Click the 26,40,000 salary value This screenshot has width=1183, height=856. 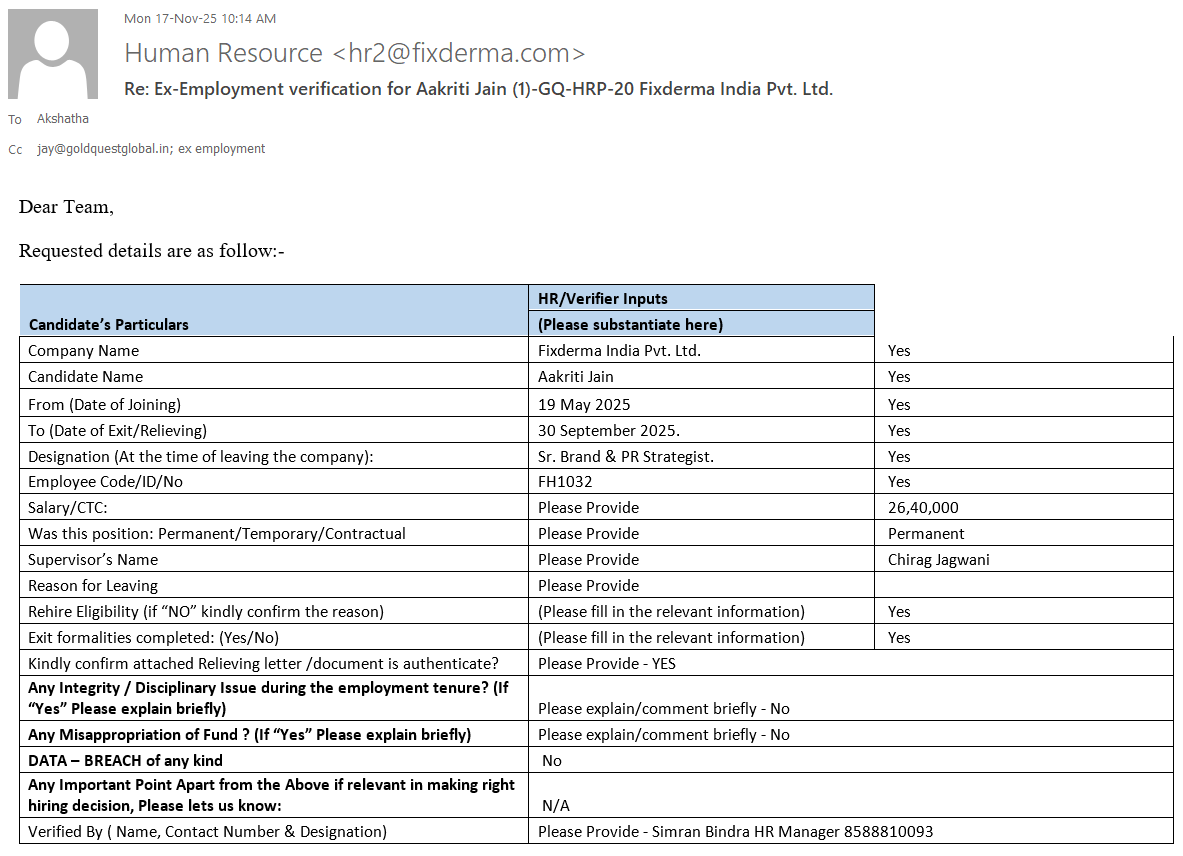923,508
